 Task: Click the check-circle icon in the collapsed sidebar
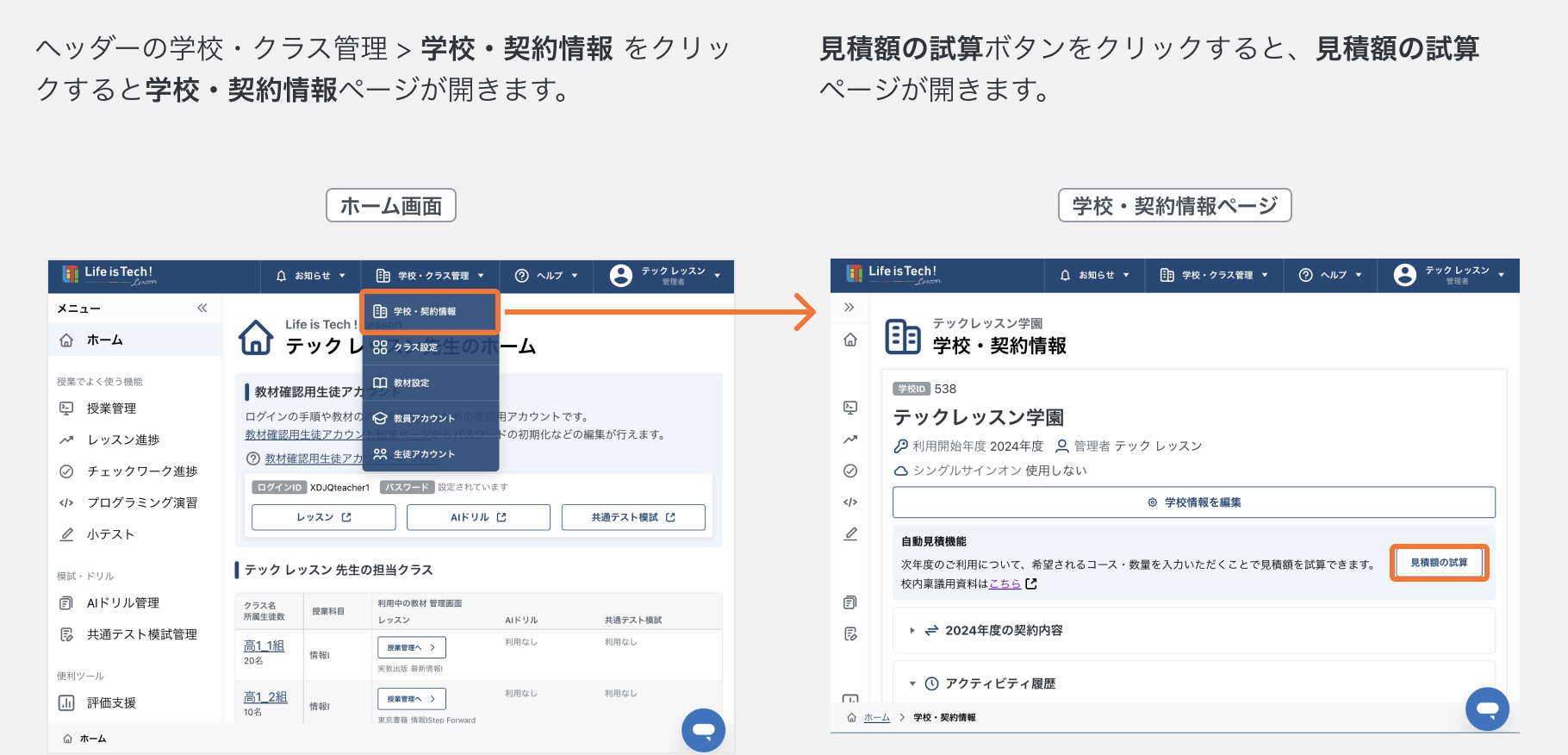(850, 471)
